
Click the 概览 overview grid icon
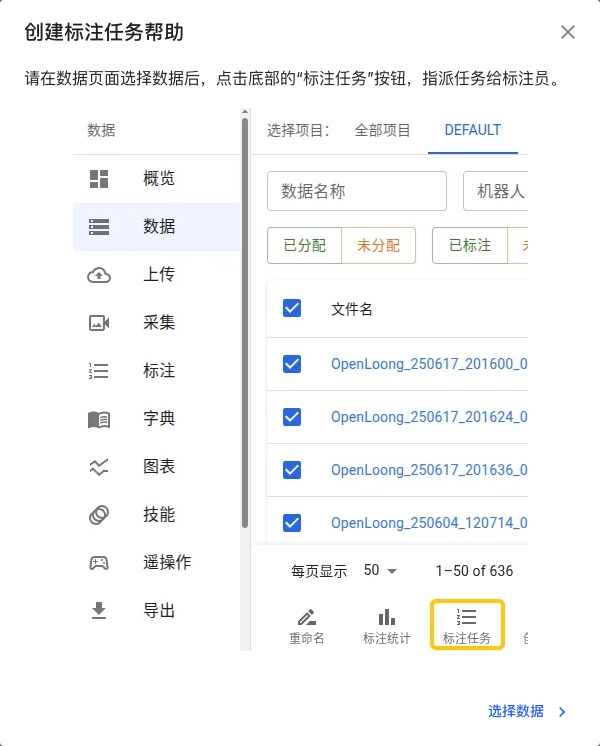99,179
